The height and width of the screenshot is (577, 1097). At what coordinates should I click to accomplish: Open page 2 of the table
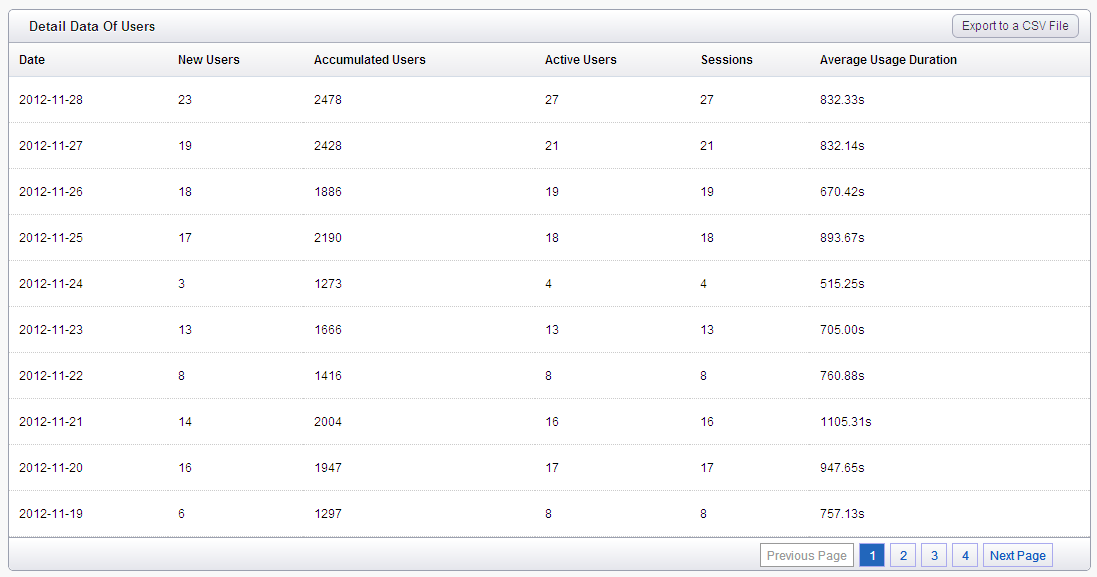click(x=903, y=555)
